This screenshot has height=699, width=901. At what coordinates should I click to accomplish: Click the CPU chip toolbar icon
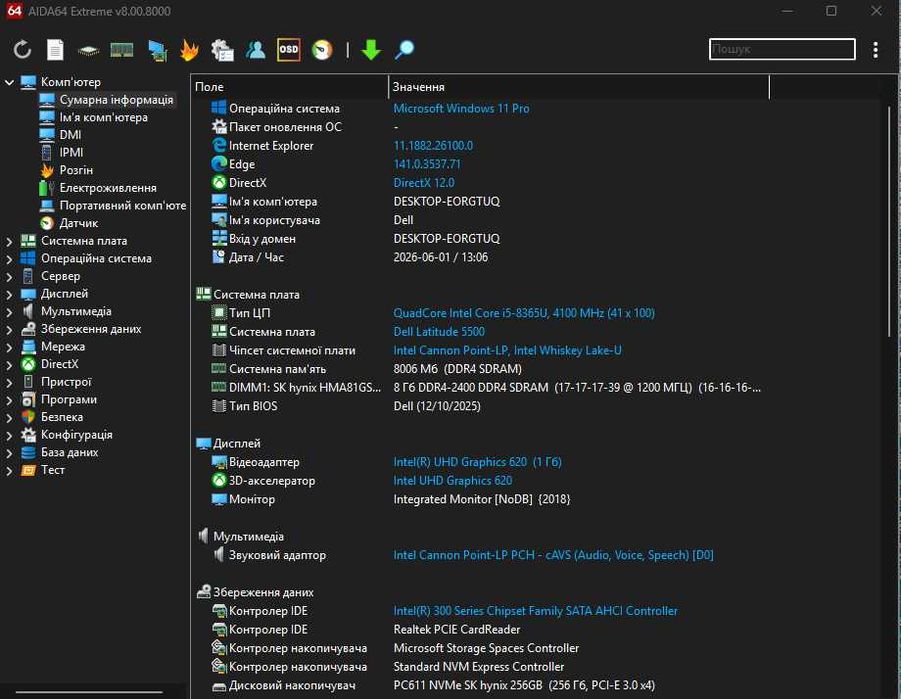(88, 51)
